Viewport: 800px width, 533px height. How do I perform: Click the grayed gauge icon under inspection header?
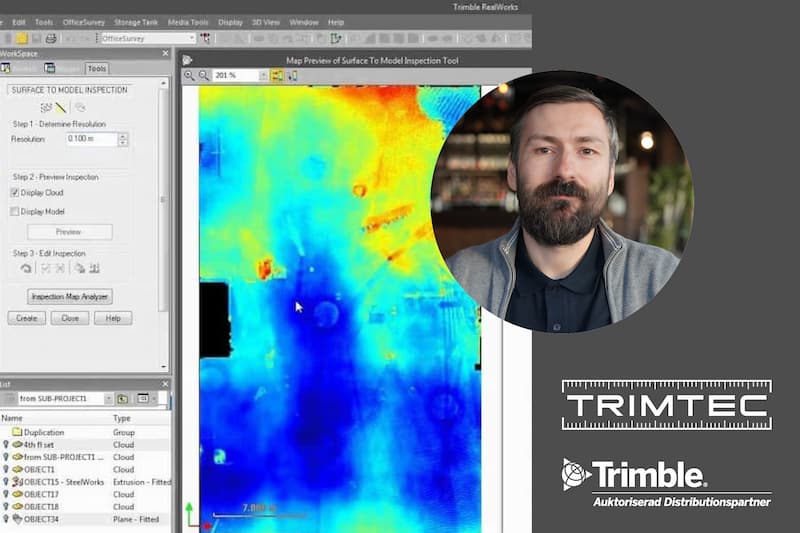pos(80,108)
